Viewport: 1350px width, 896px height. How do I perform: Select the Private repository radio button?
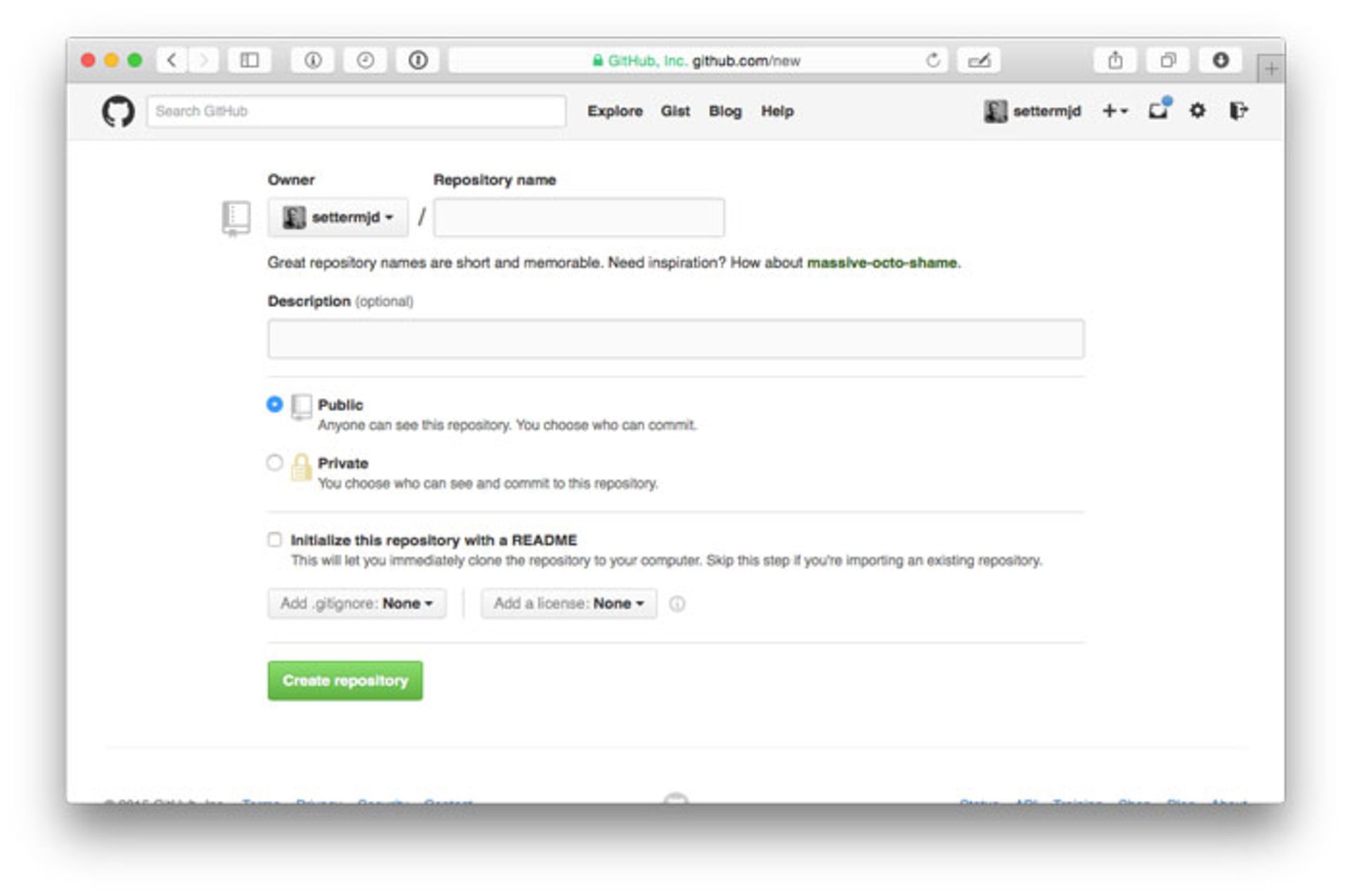275,462
